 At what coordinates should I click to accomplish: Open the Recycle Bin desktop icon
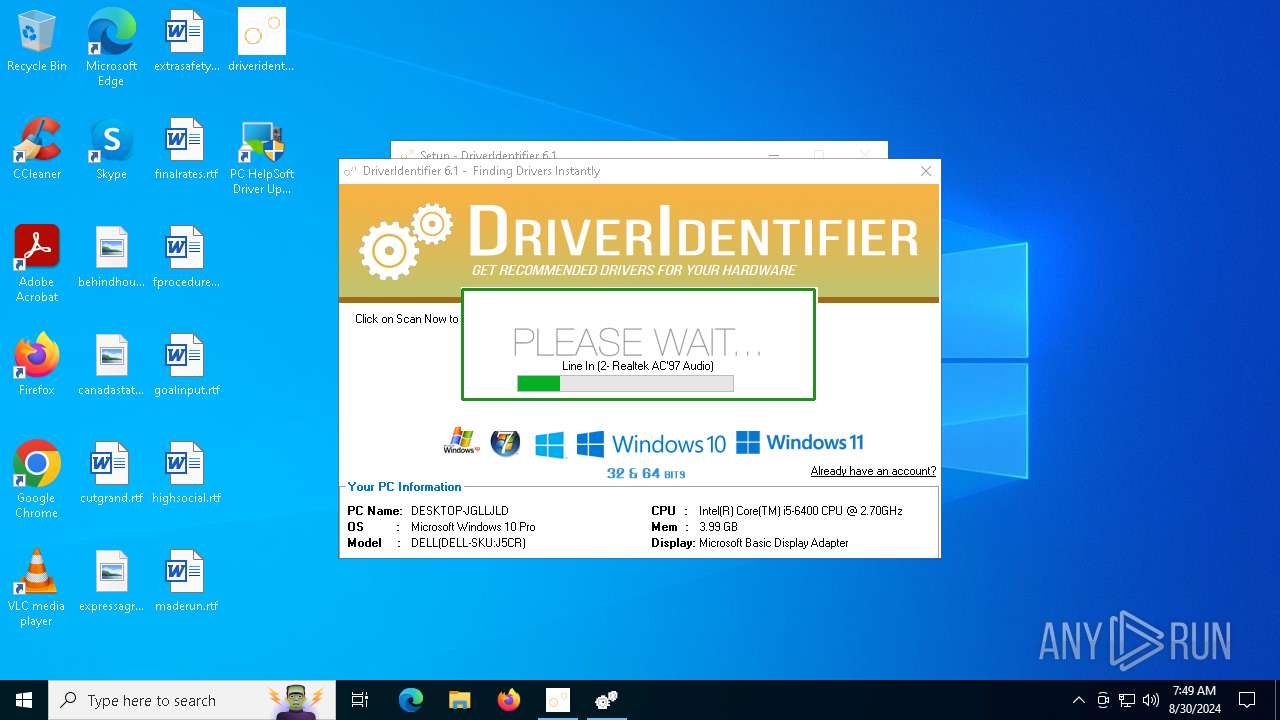tap(37, 42)
